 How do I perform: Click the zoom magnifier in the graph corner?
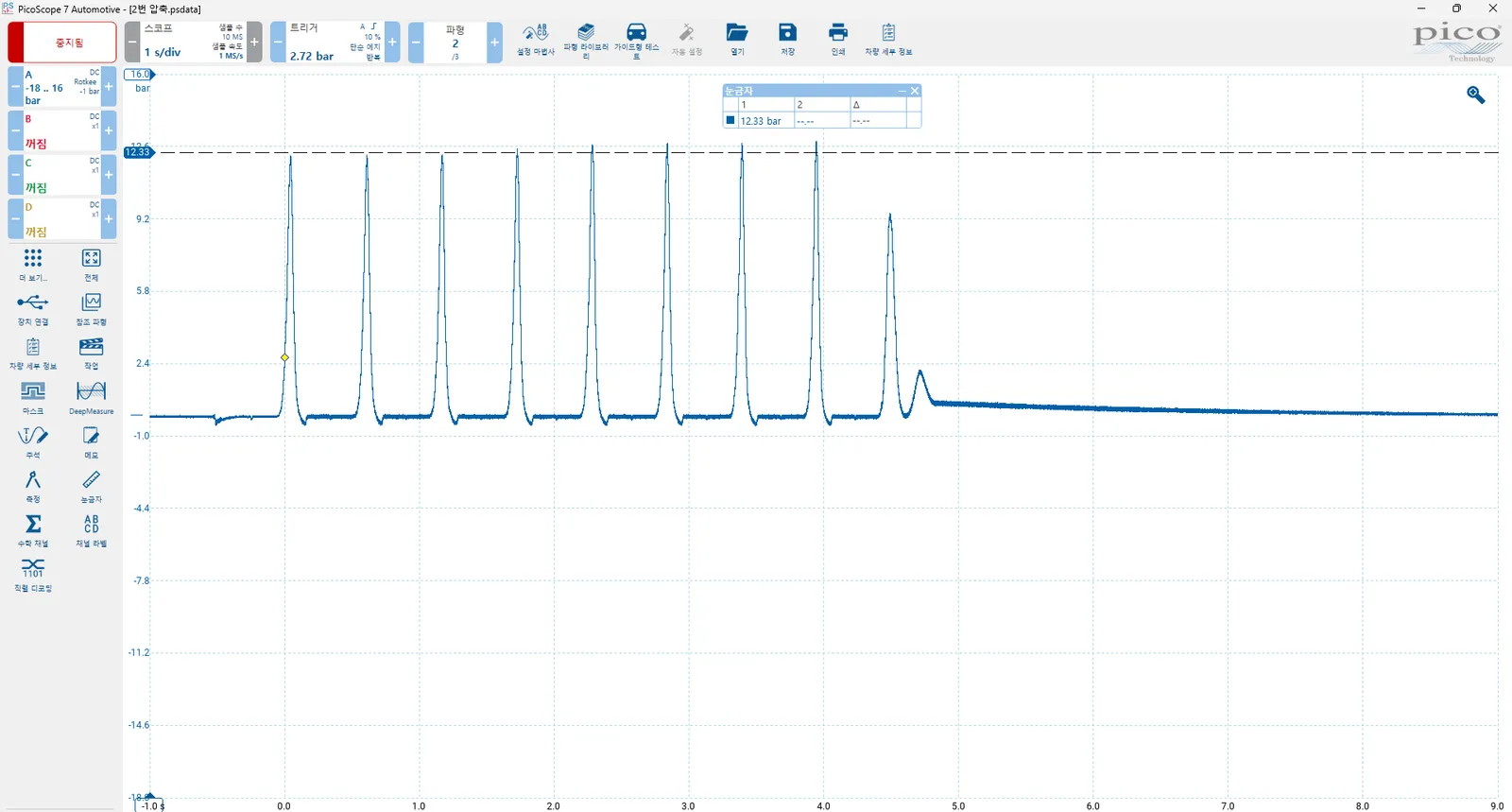coord(1476,95)
